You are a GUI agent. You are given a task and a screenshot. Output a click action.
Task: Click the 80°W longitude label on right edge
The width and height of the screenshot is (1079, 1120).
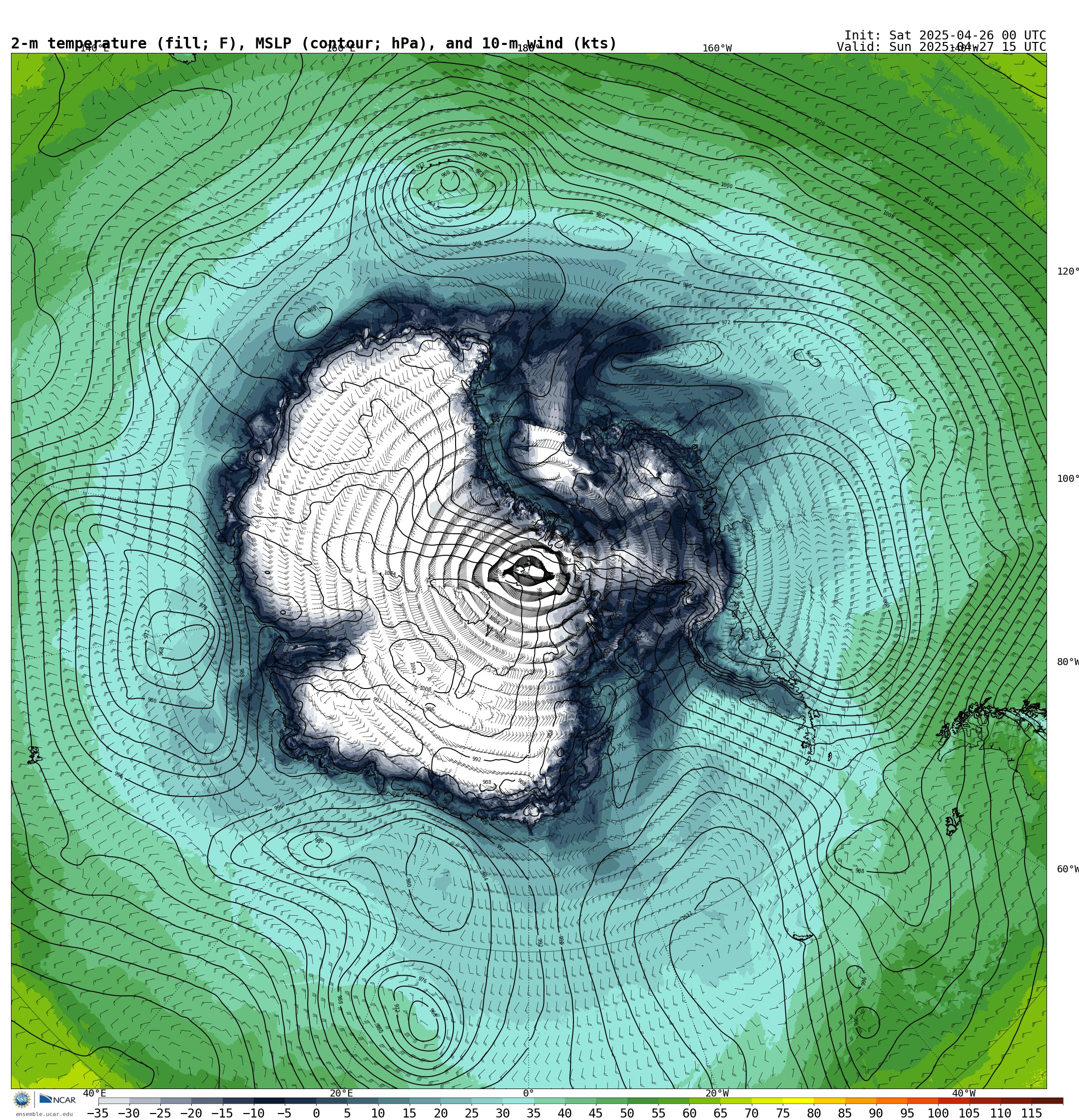coord(1068,662)
